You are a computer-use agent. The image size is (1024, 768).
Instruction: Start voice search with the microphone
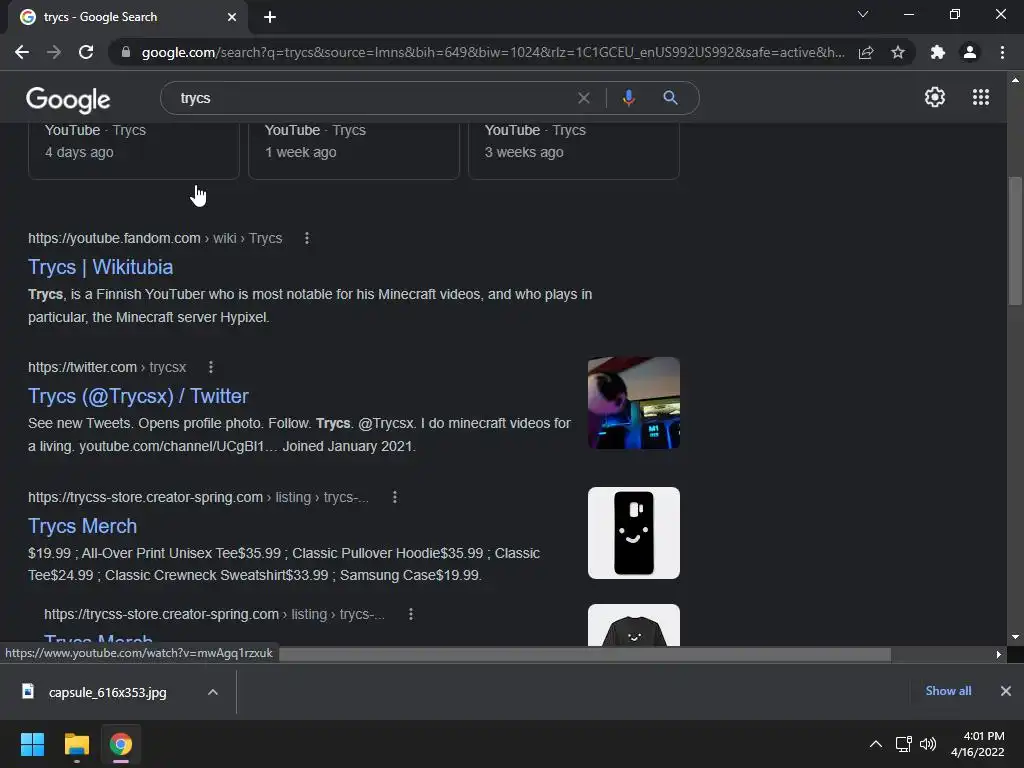(628, 98)
